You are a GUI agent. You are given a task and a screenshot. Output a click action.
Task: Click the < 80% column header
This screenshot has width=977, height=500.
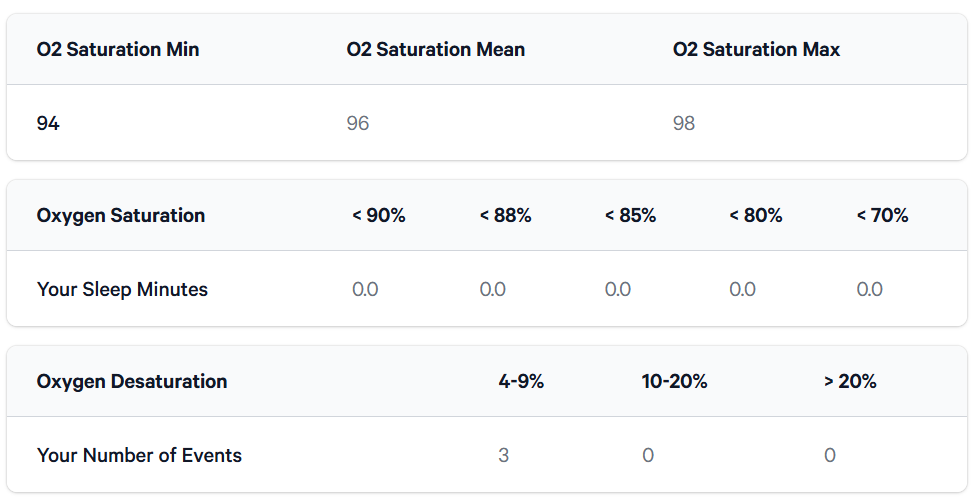tap(756, 215)
